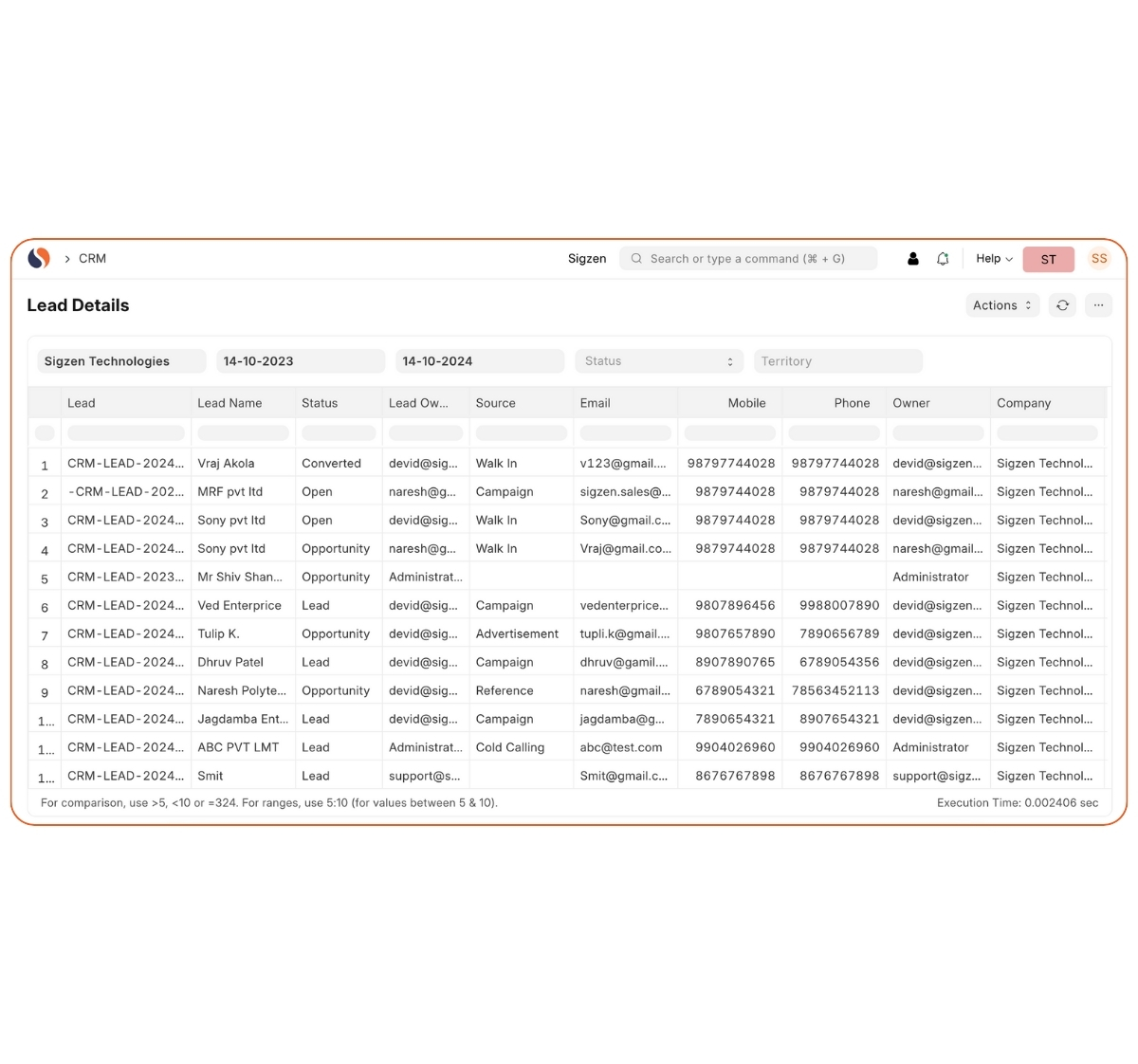The image size is (1138, 1064).
Task: Click the refresh report icon
Action: click(1062, 305)
